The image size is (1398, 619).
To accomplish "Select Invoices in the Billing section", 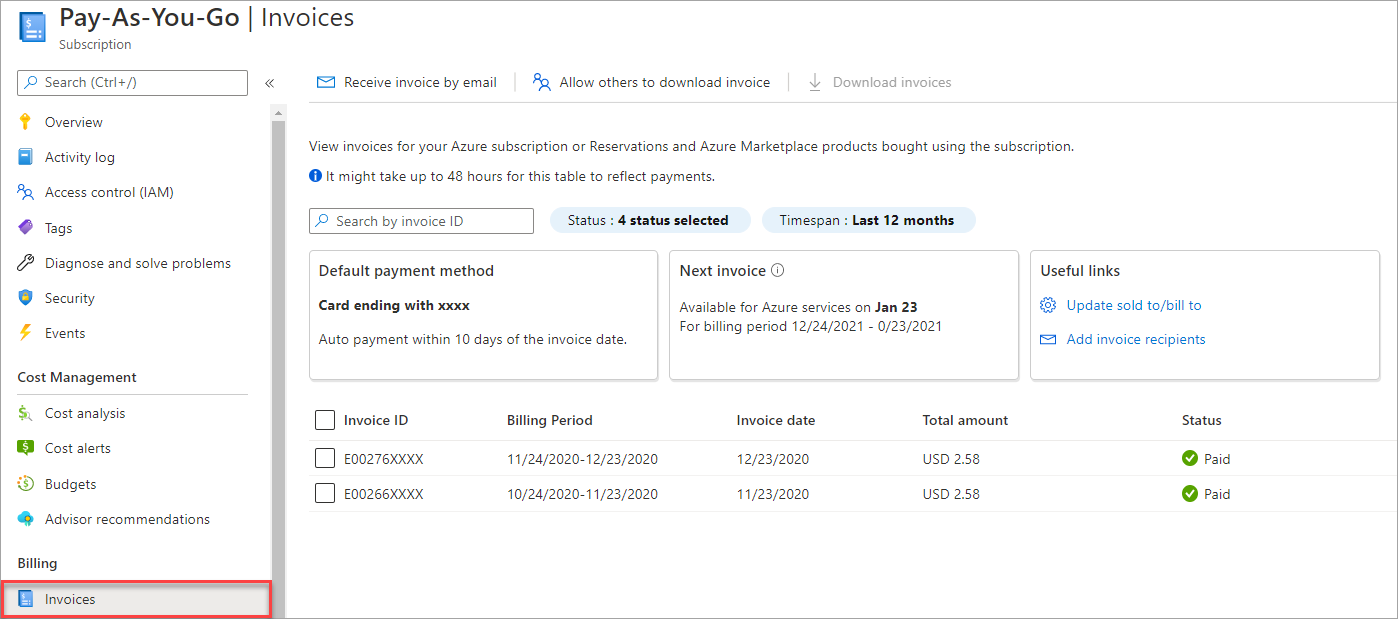I will coord(70,599).
